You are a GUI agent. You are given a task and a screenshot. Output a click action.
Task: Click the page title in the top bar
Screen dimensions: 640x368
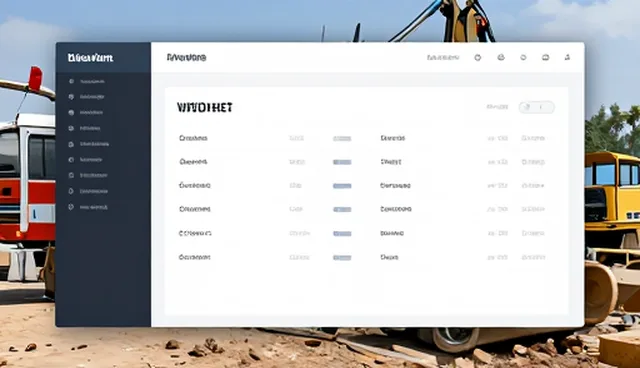point(187,58)
